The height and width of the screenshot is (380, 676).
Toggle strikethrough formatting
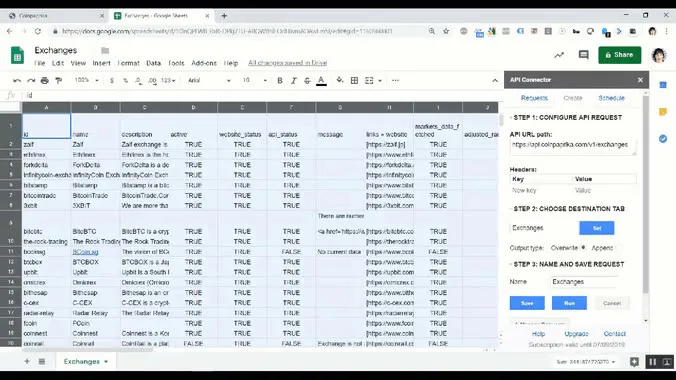[307, 81]
